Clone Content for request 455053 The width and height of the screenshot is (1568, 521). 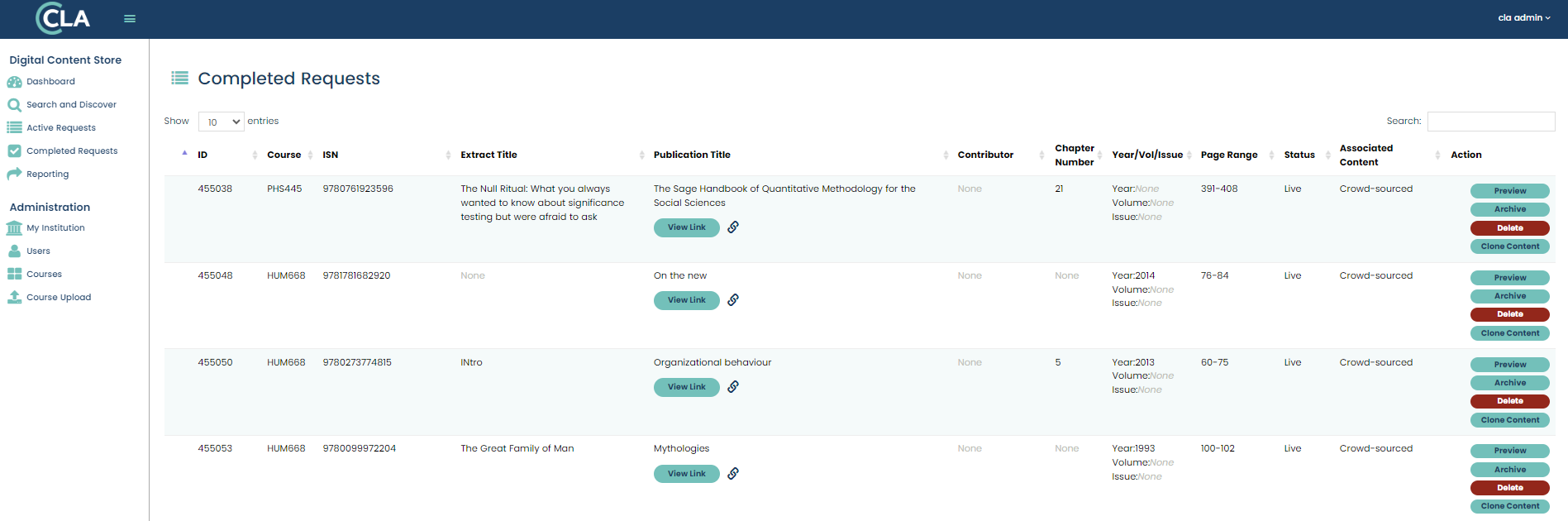pyautogui.click(x=1509, y=506)
